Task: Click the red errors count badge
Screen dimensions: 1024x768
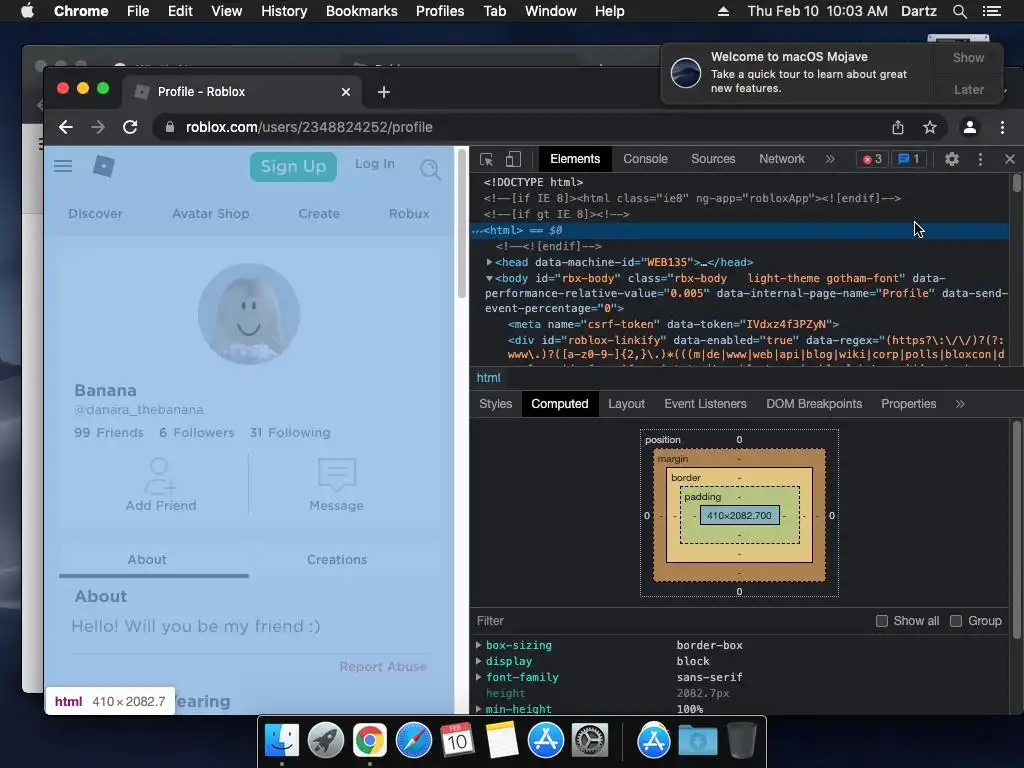Action: (872, 159)
